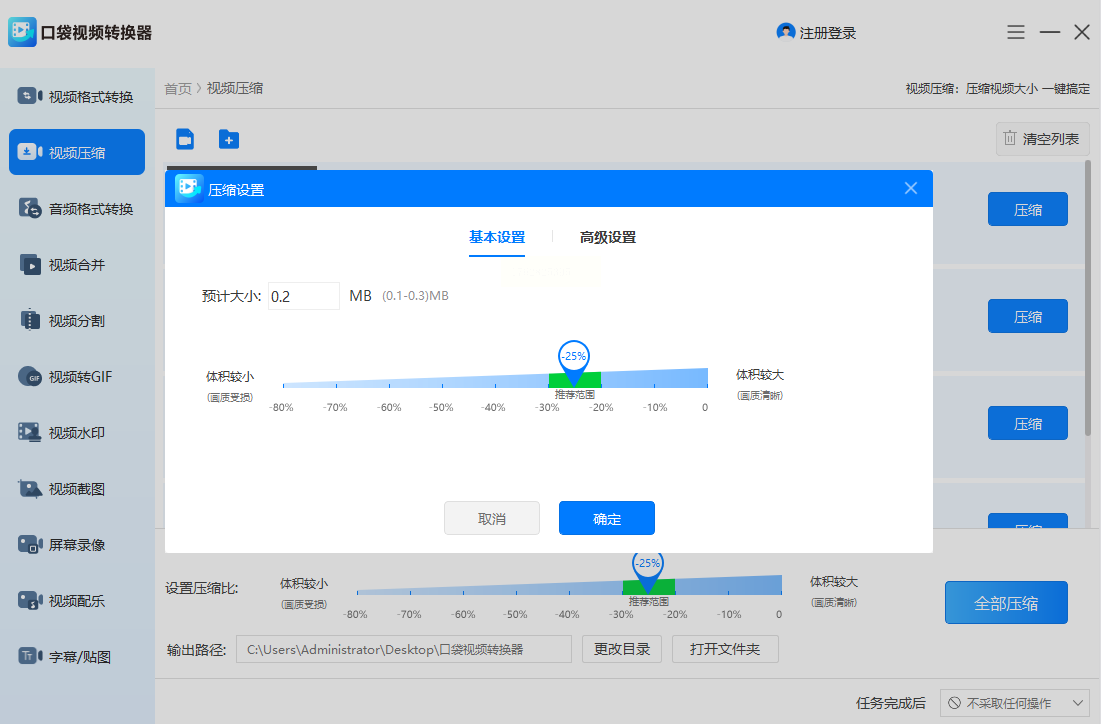Switch to the 高级设置 tab

point(608,238)
